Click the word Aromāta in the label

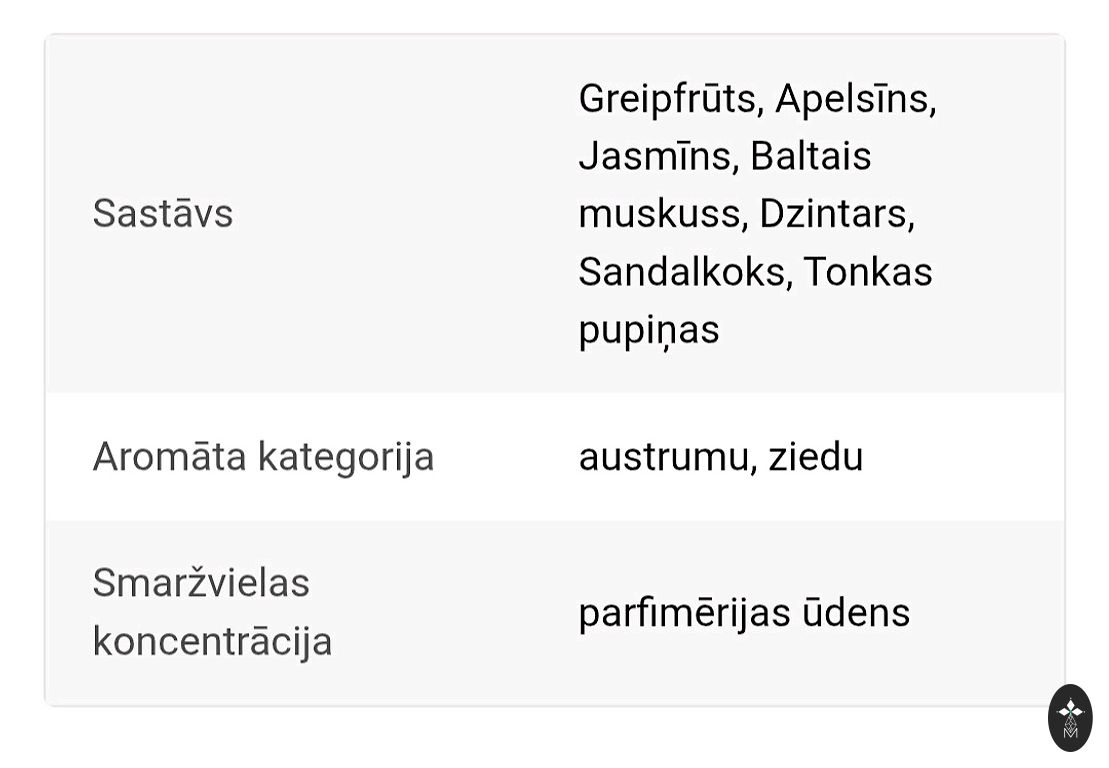coord(169,457)
